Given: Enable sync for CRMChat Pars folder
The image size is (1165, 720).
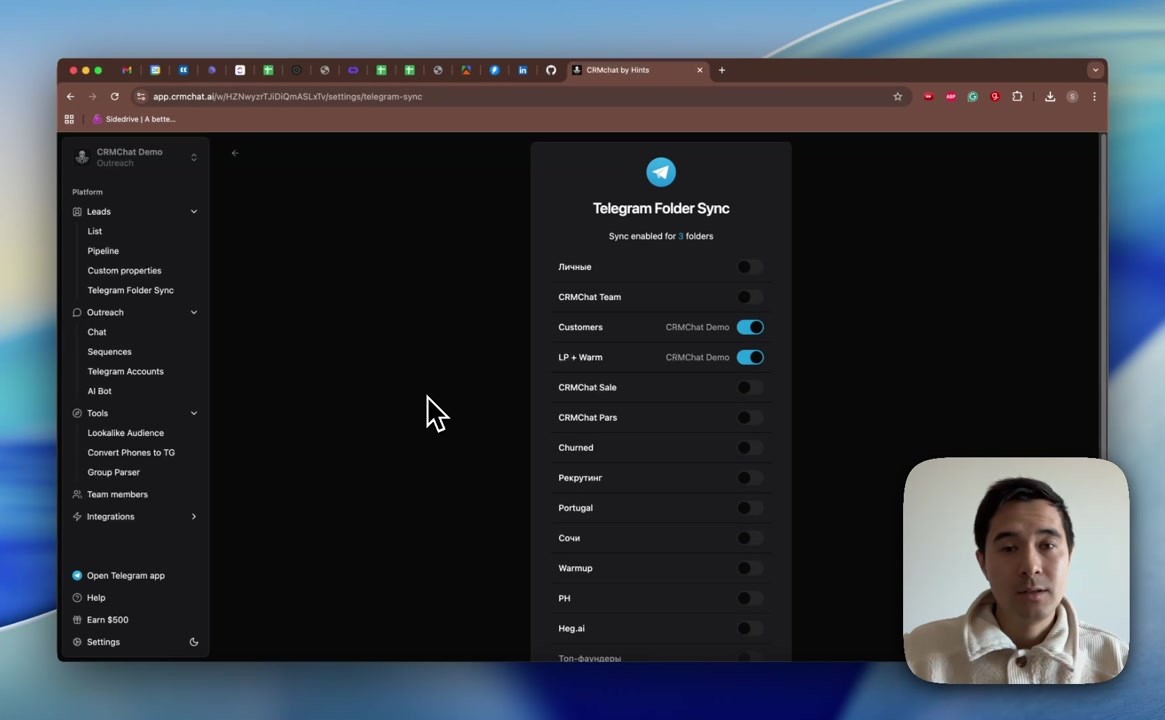Looking at the screenshot, I should [x=750, y=418].
